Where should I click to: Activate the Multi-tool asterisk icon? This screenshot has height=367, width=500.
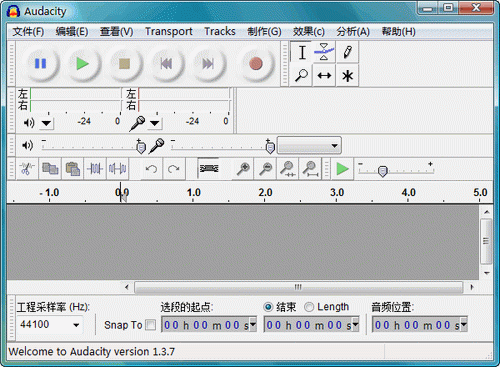[347, 76]
